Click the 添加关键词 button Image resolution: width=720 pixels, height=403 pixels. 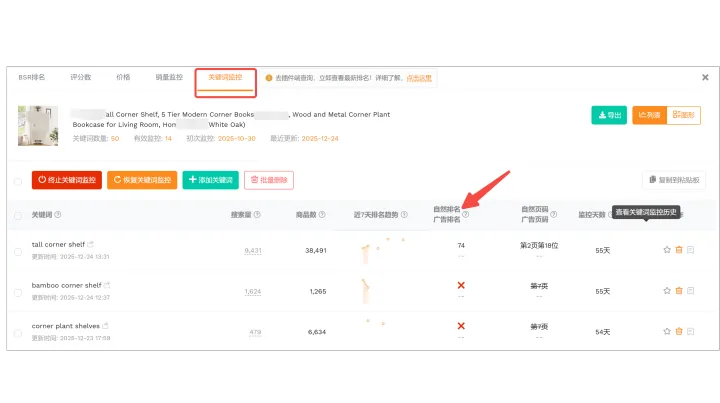210,180
